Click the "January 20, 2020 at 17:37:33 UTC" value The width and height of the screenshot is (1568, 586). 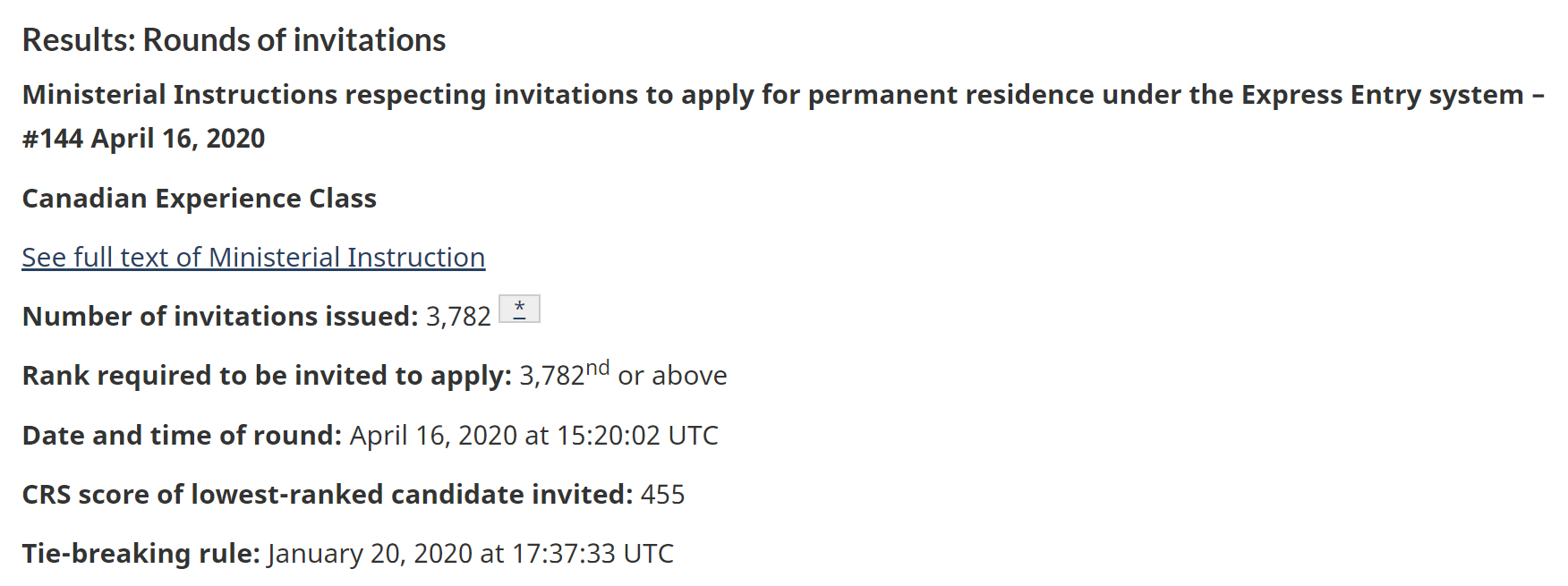click(470, 554)
